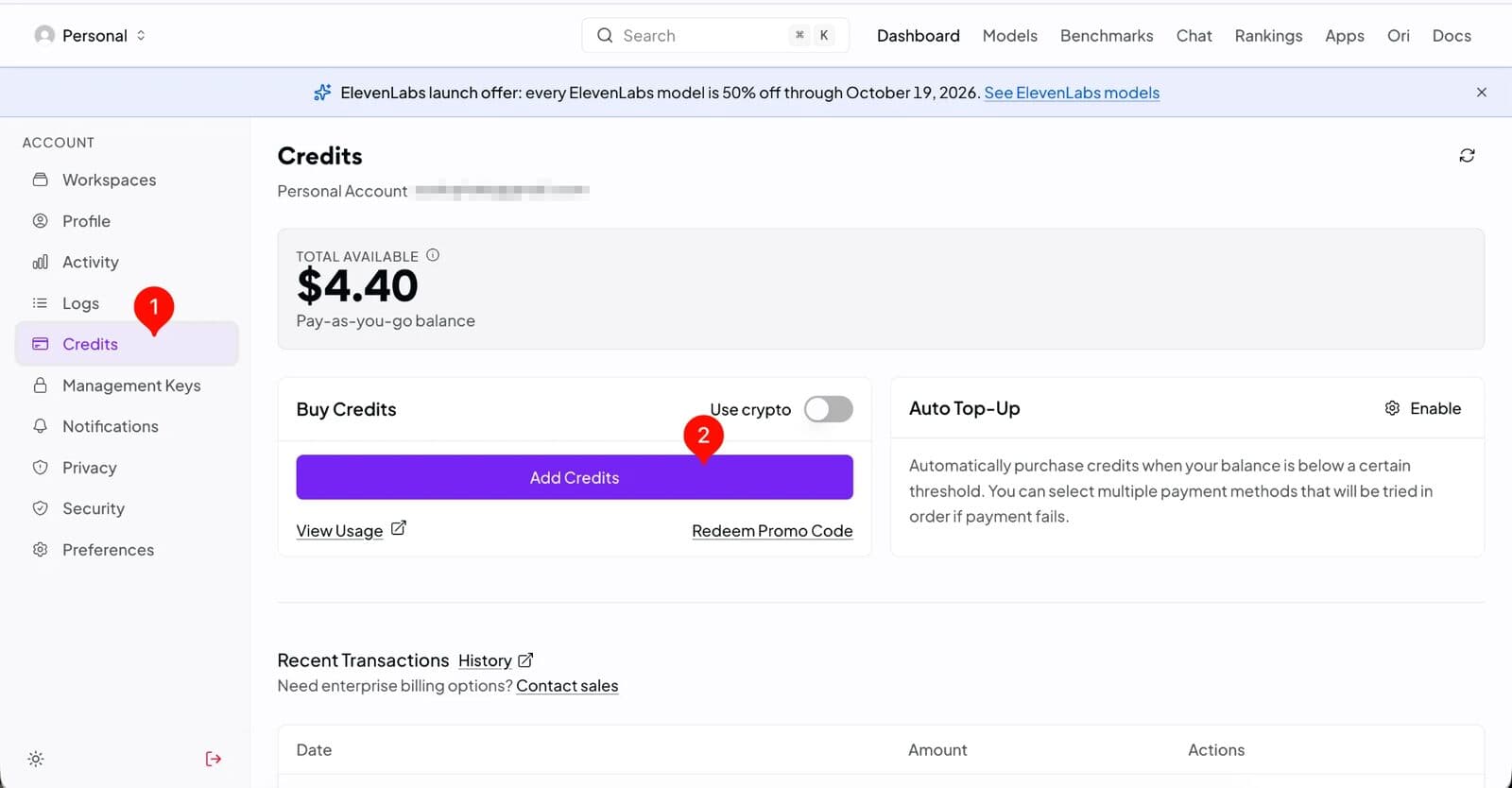1512x788 pixels.
Task: Switch to Chat in the top navigation
Action: [x=1194, y=36]
